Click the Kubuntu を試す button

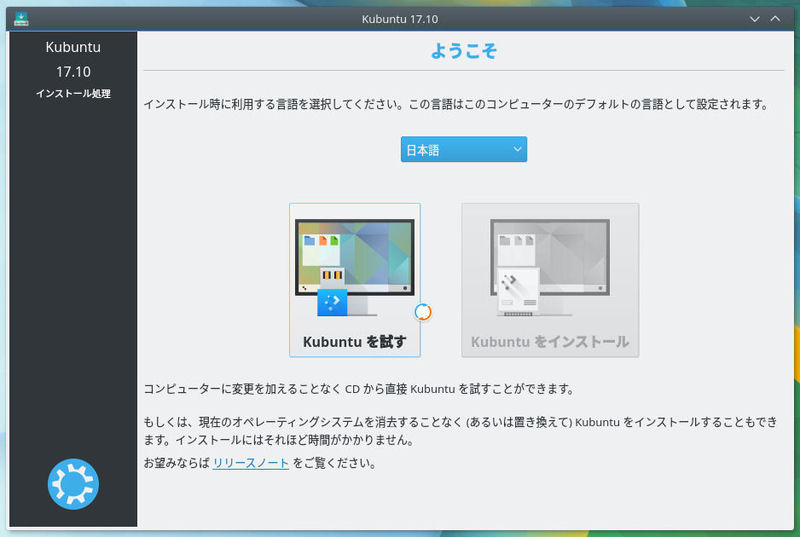(355, 280)
